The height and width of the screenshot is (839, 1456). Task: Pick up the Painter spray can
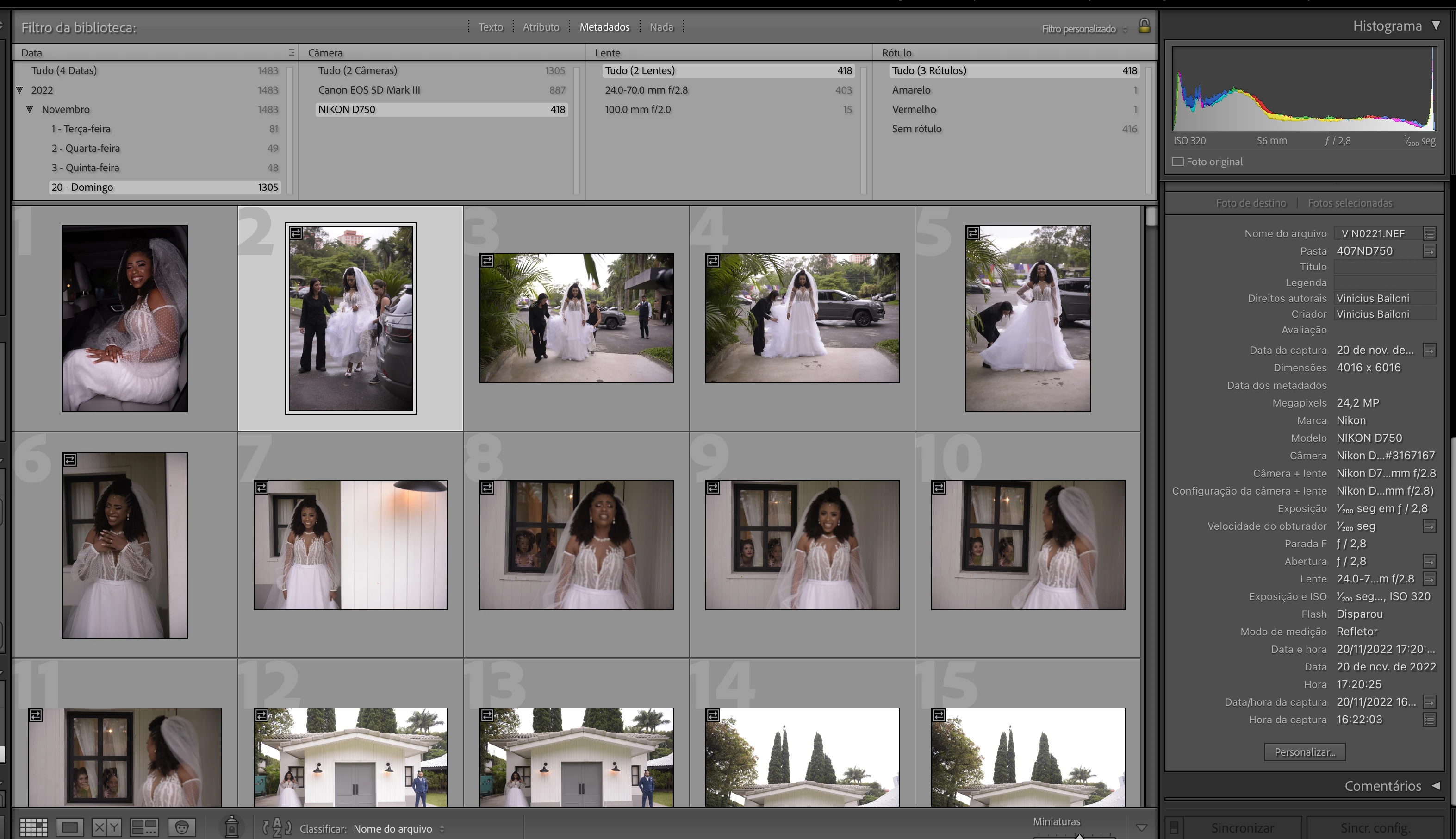coord(231,827)
